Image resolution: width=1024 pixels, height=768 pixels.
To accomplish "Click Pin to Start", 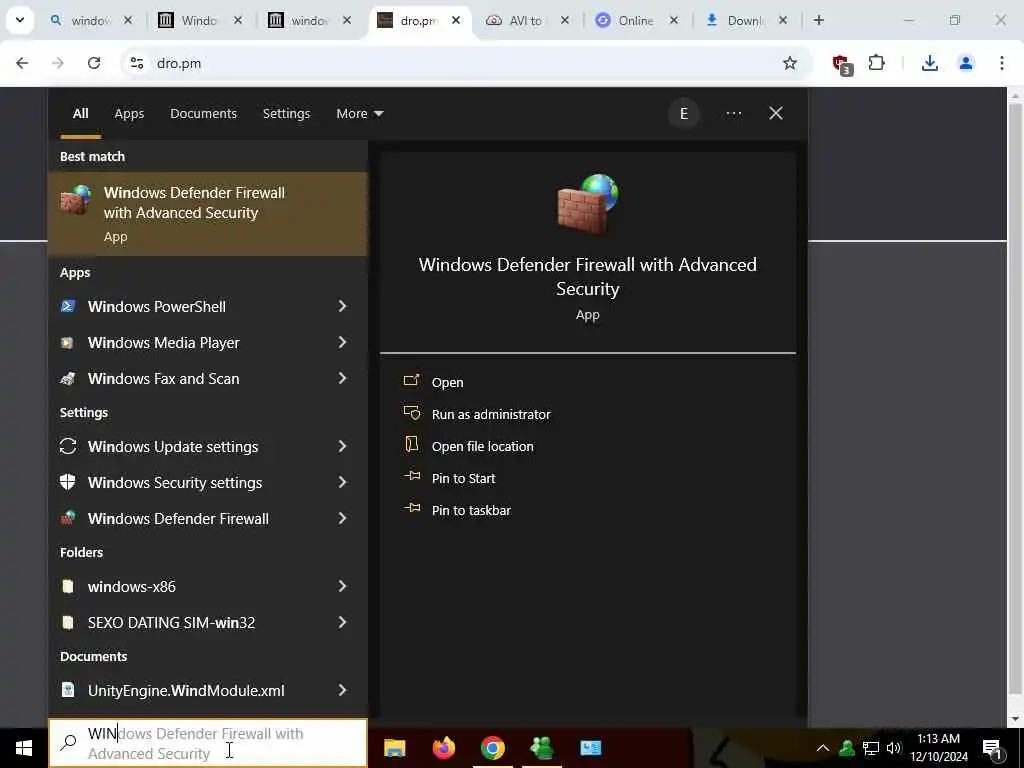I will [463, 479].
